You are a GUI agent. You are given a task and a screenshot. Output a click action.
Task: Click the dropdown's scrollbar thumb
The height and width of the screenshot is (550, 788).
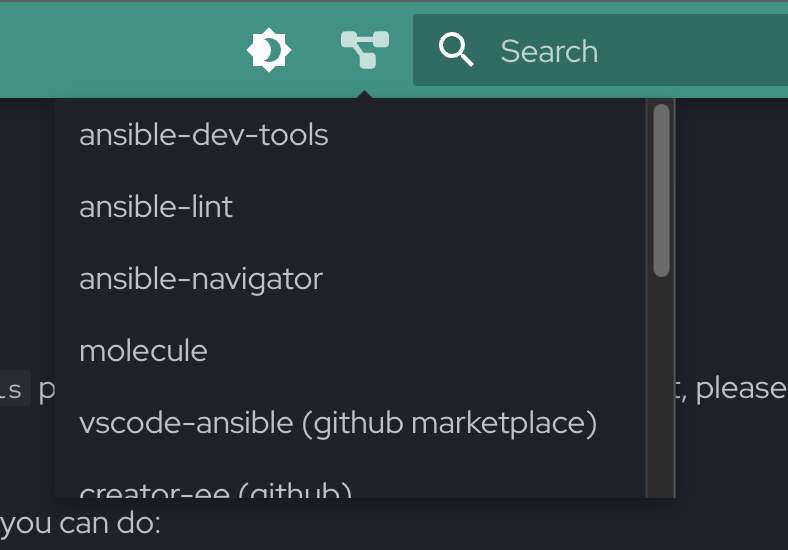(661, 190)
